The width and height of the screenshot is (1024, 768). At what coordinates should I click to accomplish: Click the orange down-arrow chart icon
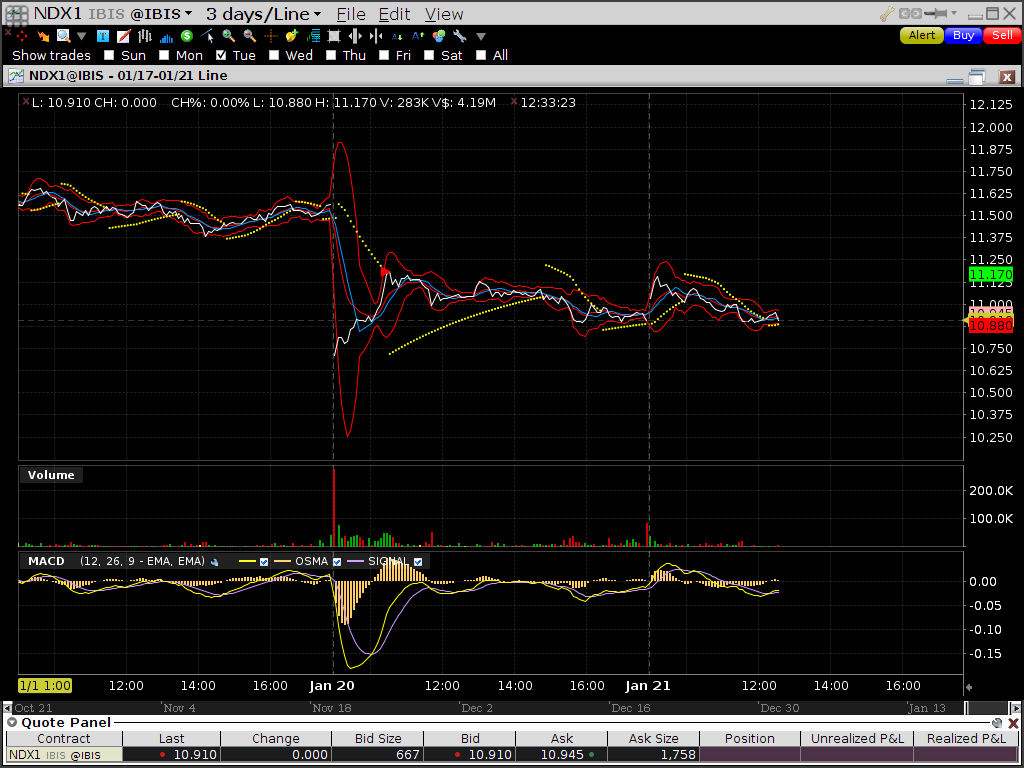click(43, 36)
